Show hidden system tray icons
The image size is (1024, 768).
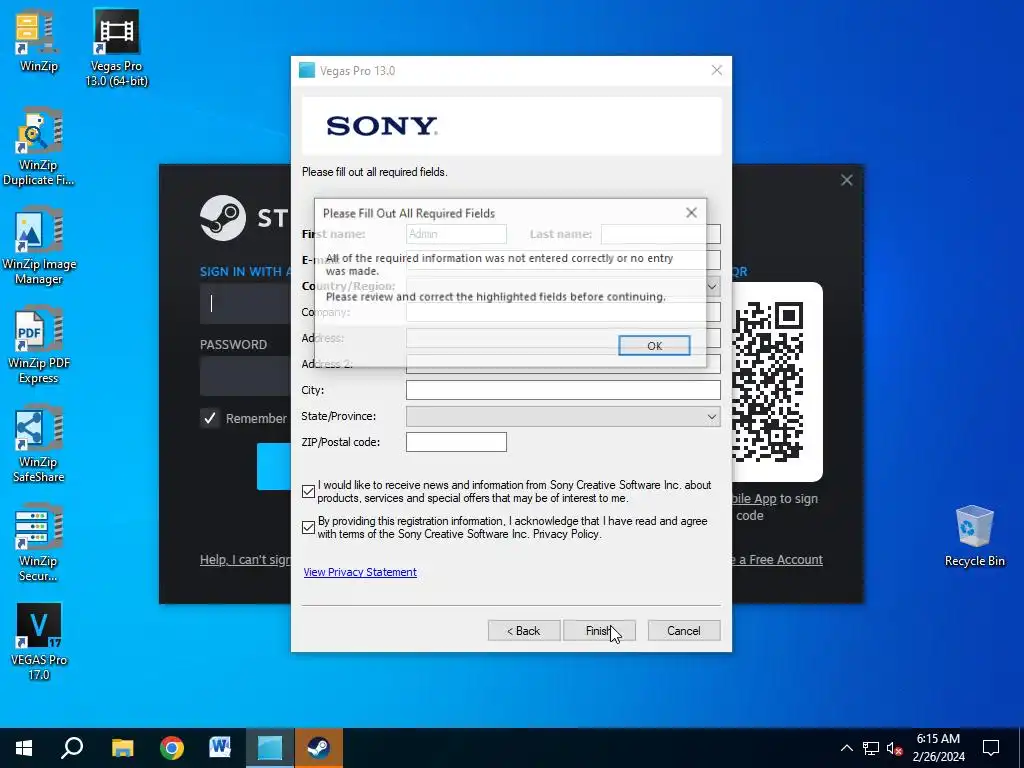click(846, 748)
